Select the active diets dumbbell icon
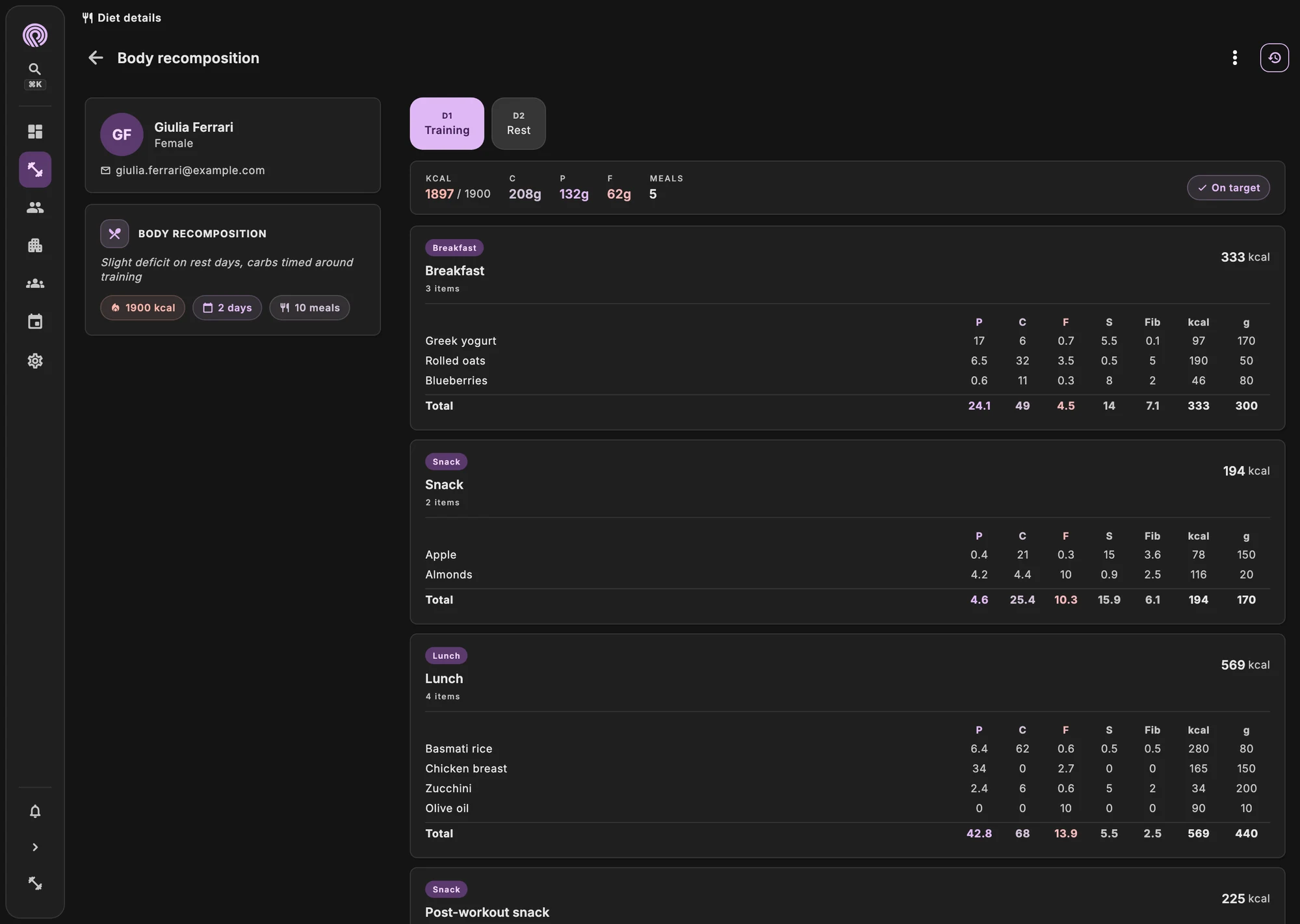1300x924 pixels. 35,170
